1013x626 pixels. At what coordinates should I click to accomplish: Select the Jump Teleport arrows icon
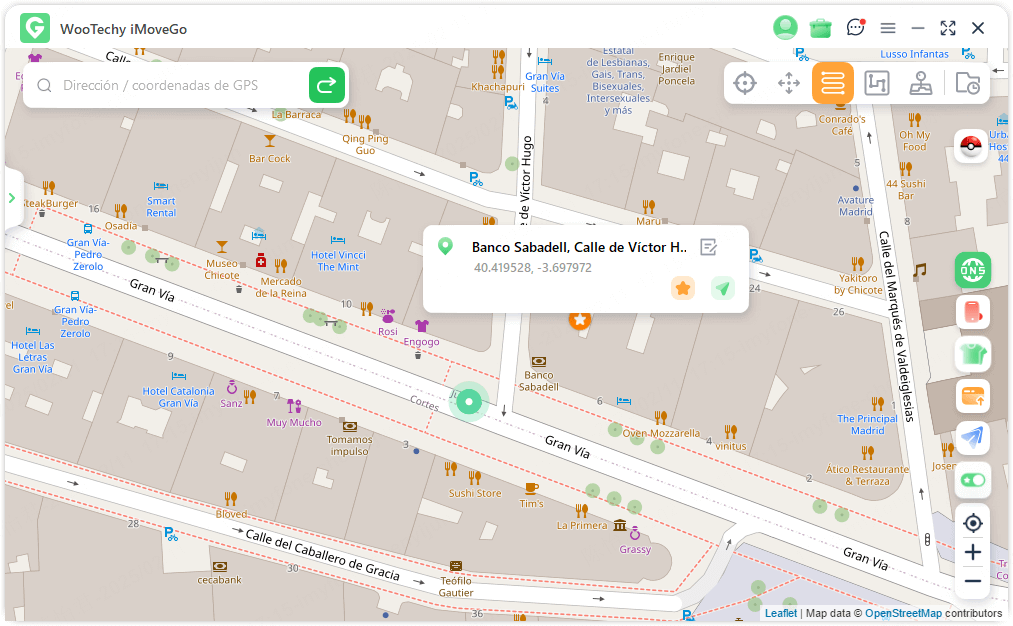click(x=789, y=84)
